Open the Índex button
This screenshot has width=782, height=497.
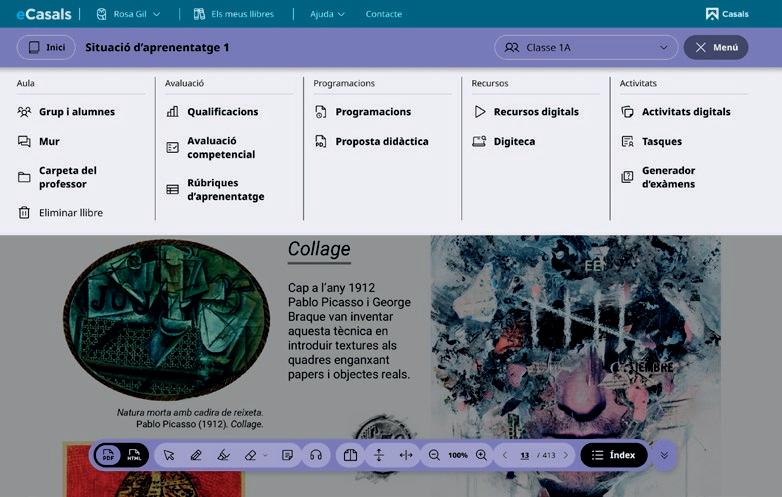(x=614, y=455)
